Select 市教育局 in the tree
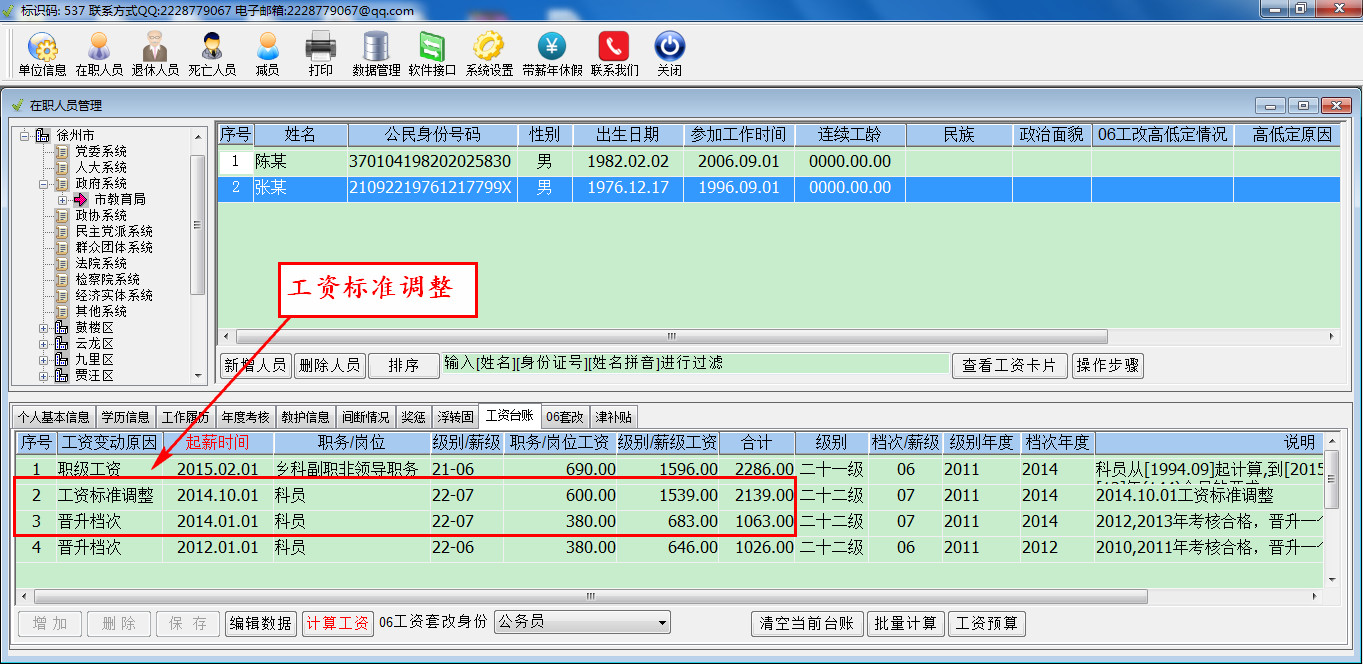This screenshot has height=664, width=1363. pos(119,200)
